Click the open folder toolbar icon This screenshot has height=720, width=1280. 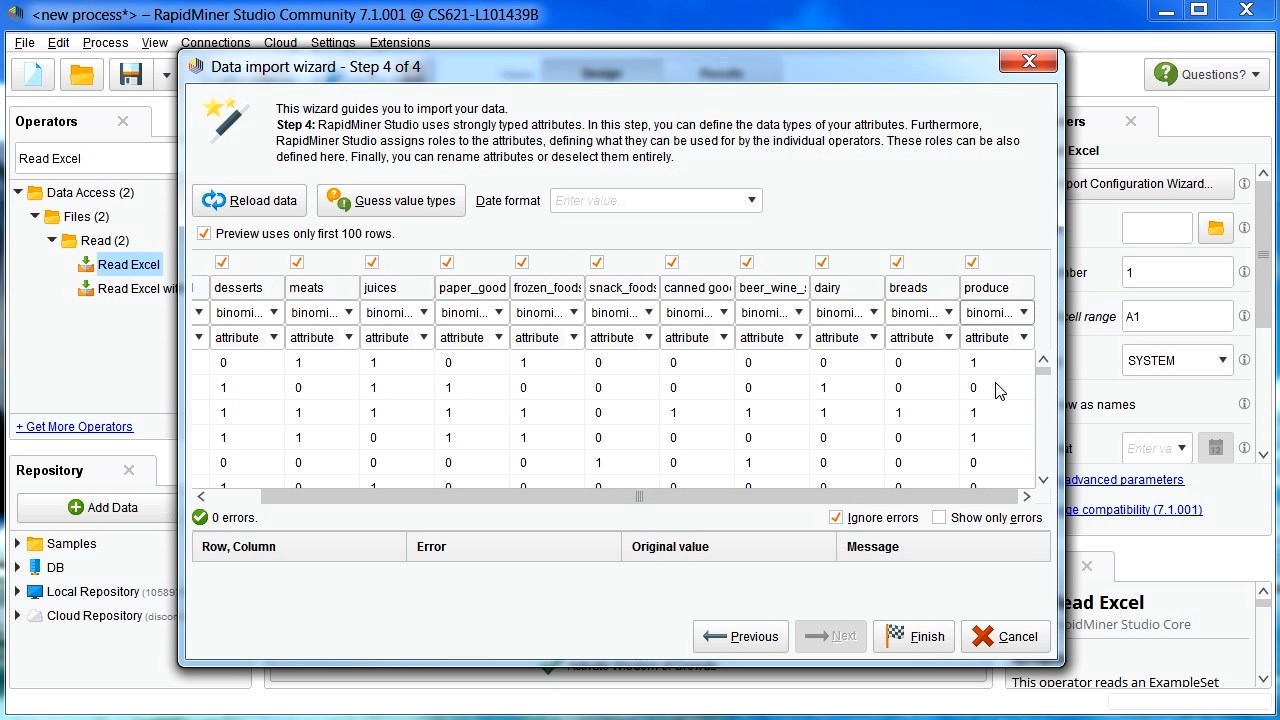(82, 75)
